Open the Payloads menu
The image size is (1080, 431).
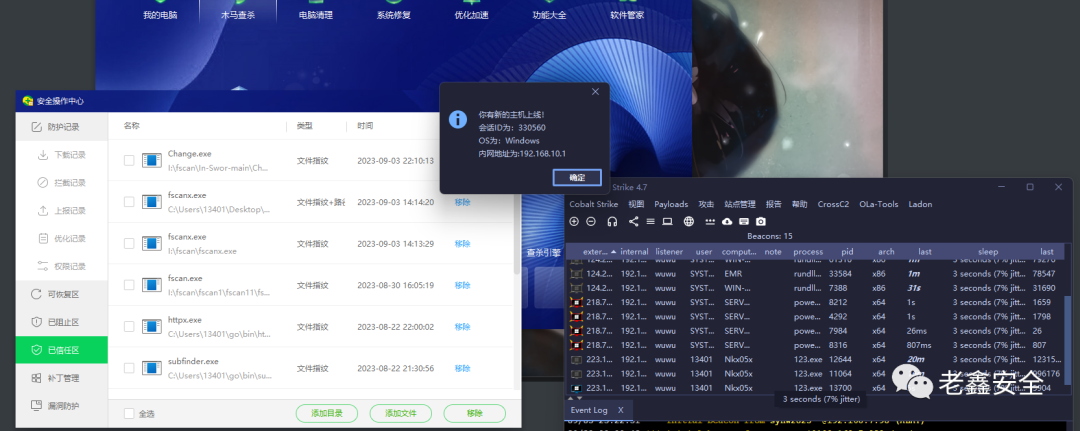tap(671, 204)
